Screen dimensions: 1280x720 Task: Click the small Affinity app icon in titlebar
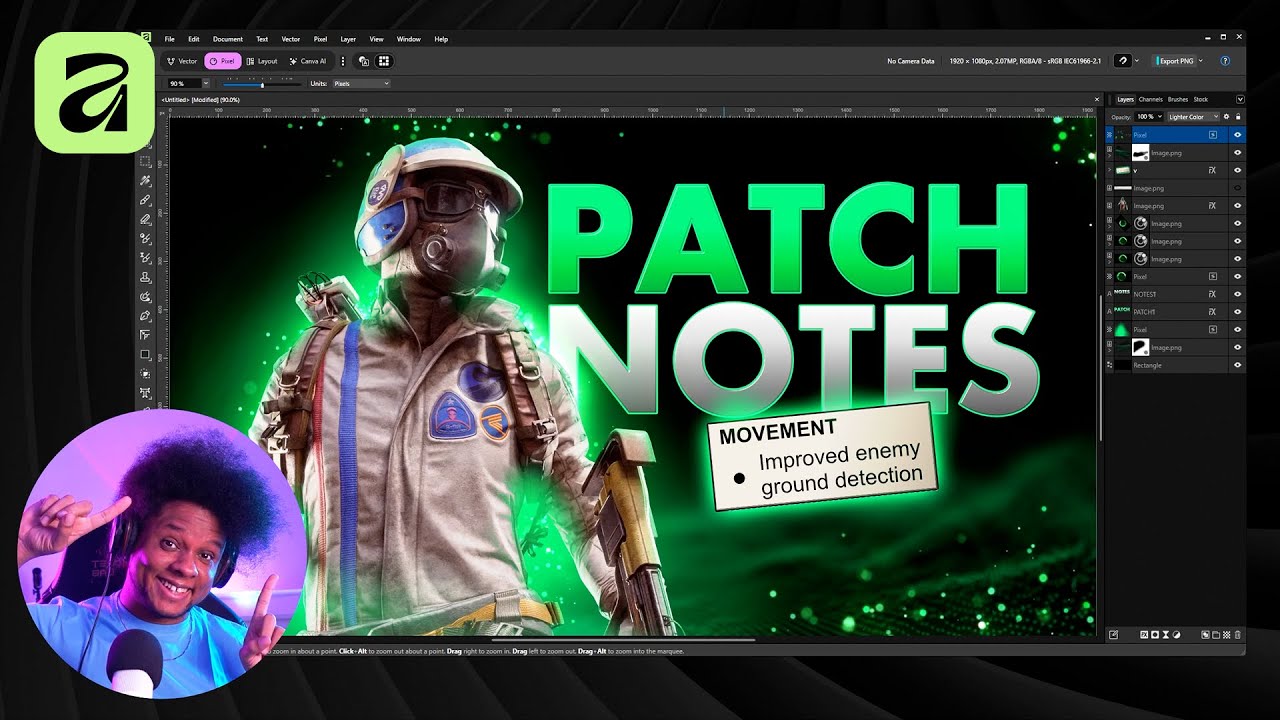coord(145,39)
